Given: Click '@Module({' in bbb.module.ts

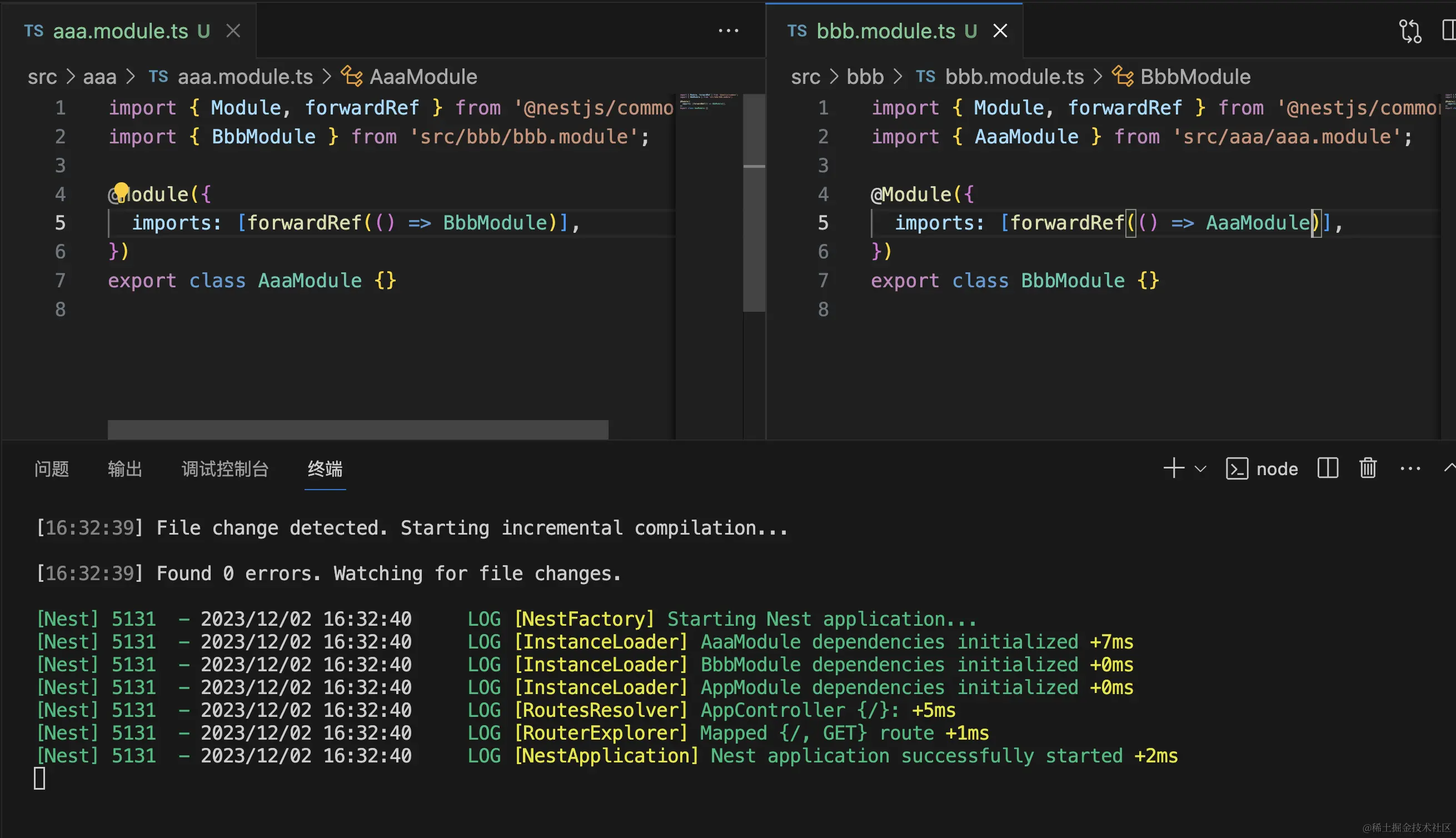Looking at the screenshot, I should coord(922,194).
